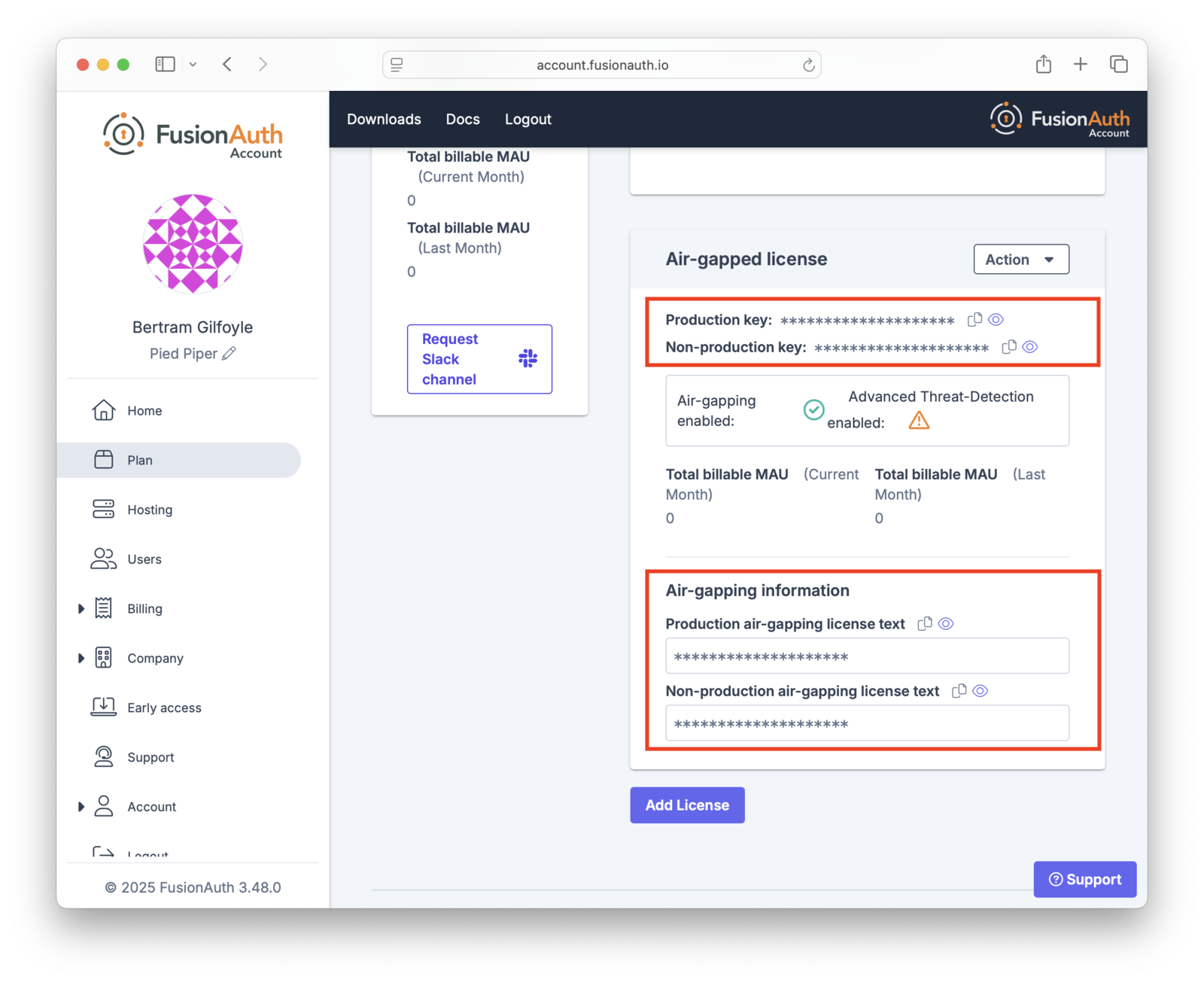
Task: Open a new Safari tab
Action: pos(1080,65)
